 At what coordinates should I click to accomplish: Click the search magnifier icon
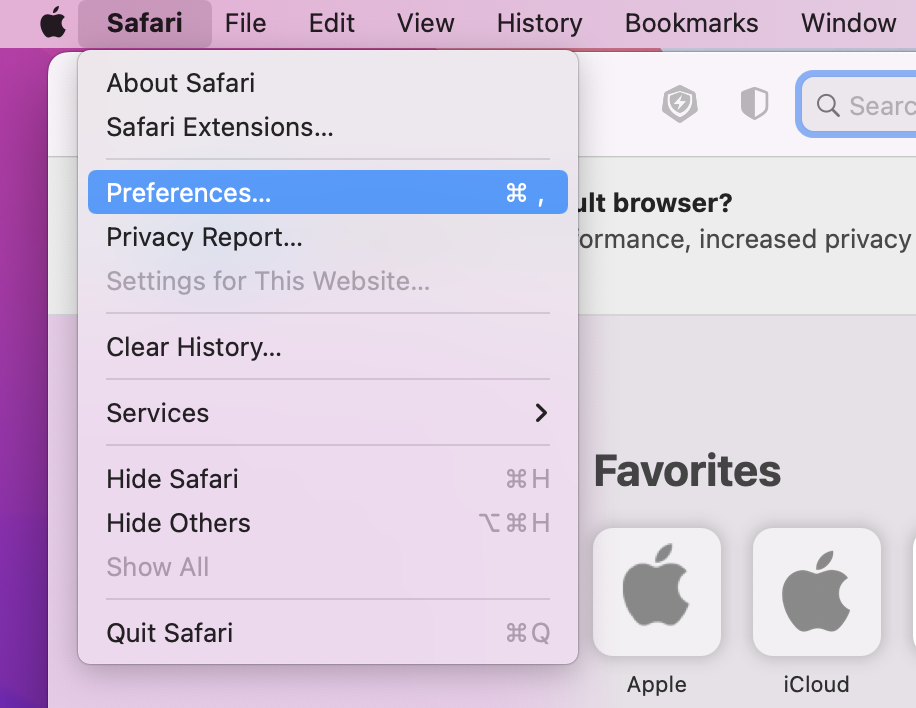827,105
